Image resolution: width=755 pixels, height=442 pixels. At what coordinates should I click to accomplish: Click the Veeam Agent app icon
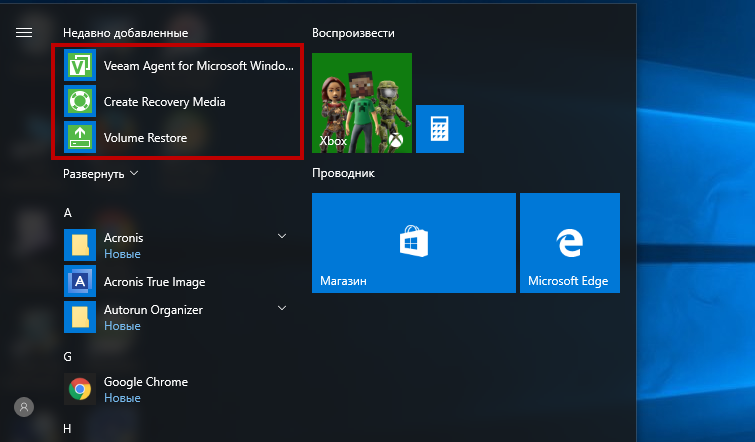(x=80, y=65)
